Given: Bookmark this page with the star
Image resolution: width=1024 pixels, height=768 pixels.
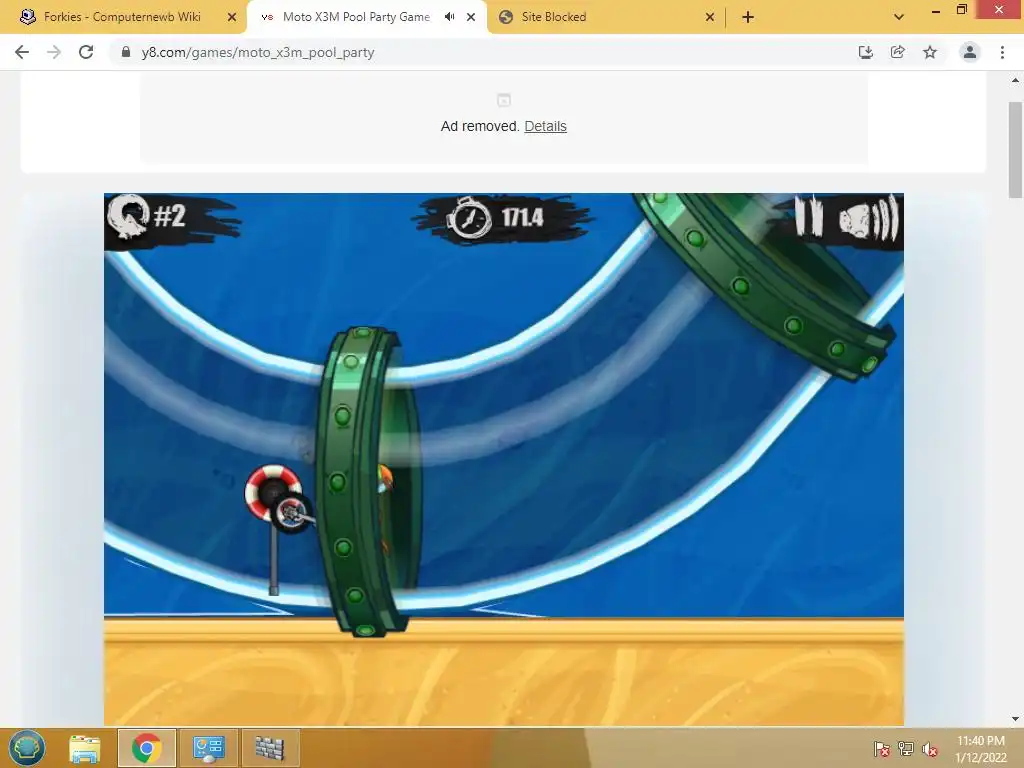Looking at the screenshot, I should pos(930,52).
